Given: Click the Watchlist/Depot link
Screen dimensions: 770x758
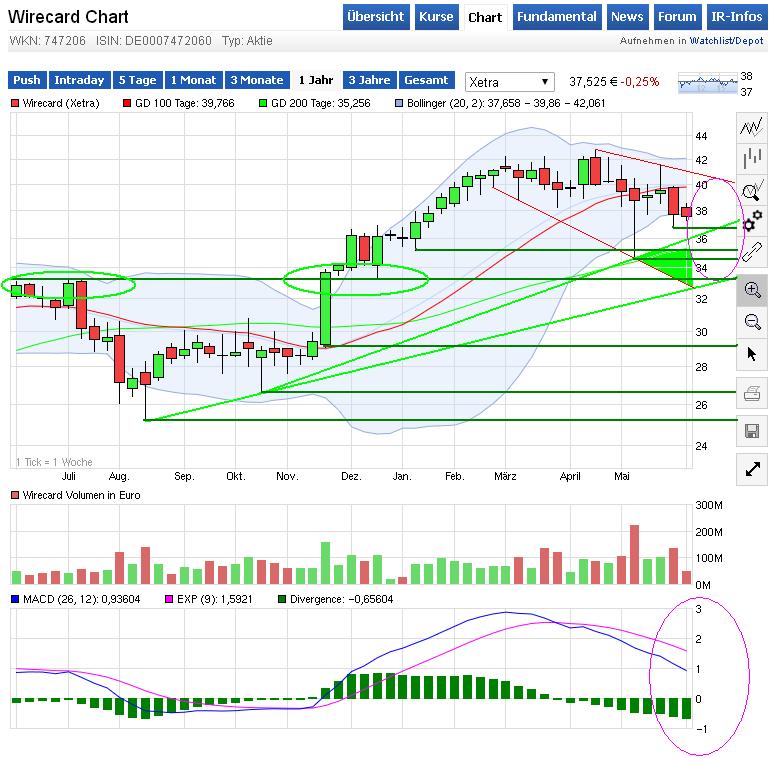Looking at the screenshot, I should click(726, 41).
